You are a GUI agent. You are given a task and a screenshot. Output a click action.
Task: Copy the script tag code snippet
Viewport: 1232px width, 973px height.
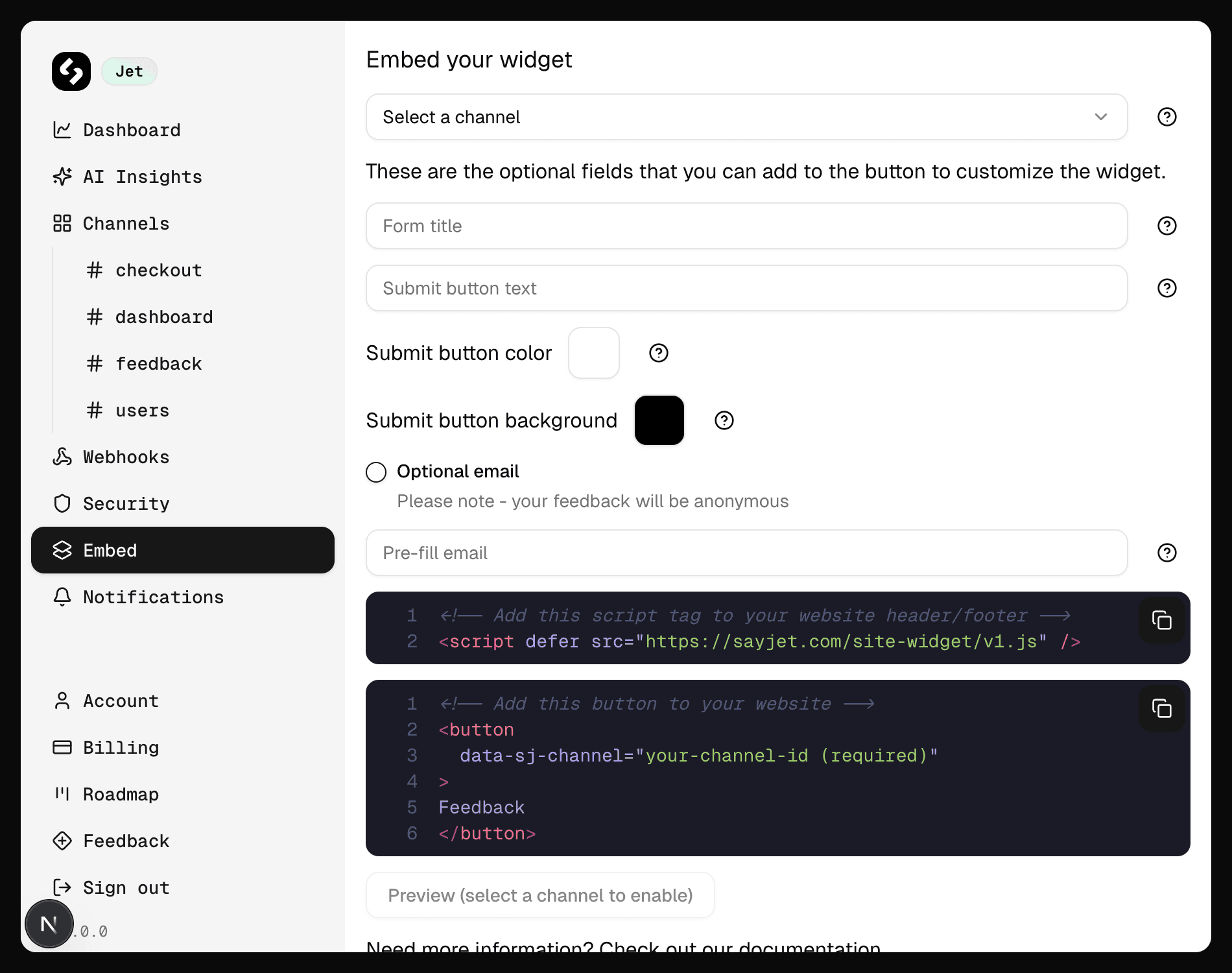point(1161,621)
